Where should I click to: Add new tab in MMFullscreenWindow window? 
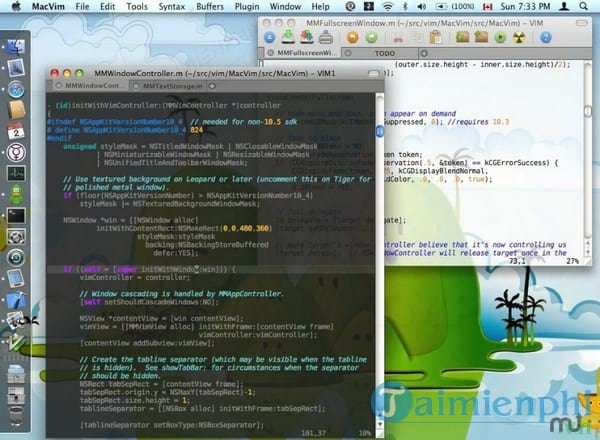tap(424, 54)
